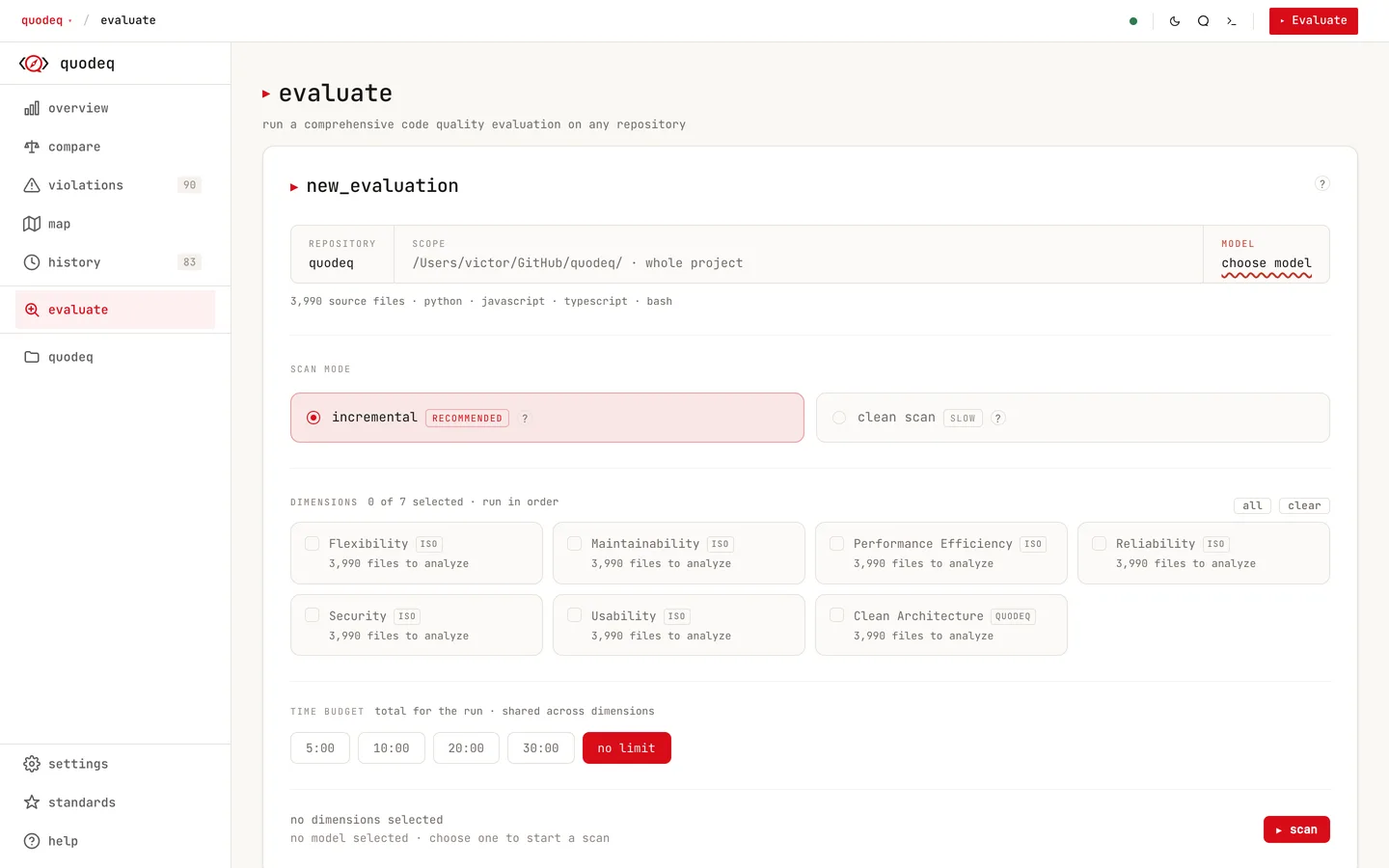Screen dimensions: 1389x868
Task: Open the repository selector showing quodeq
Action: 342,255
